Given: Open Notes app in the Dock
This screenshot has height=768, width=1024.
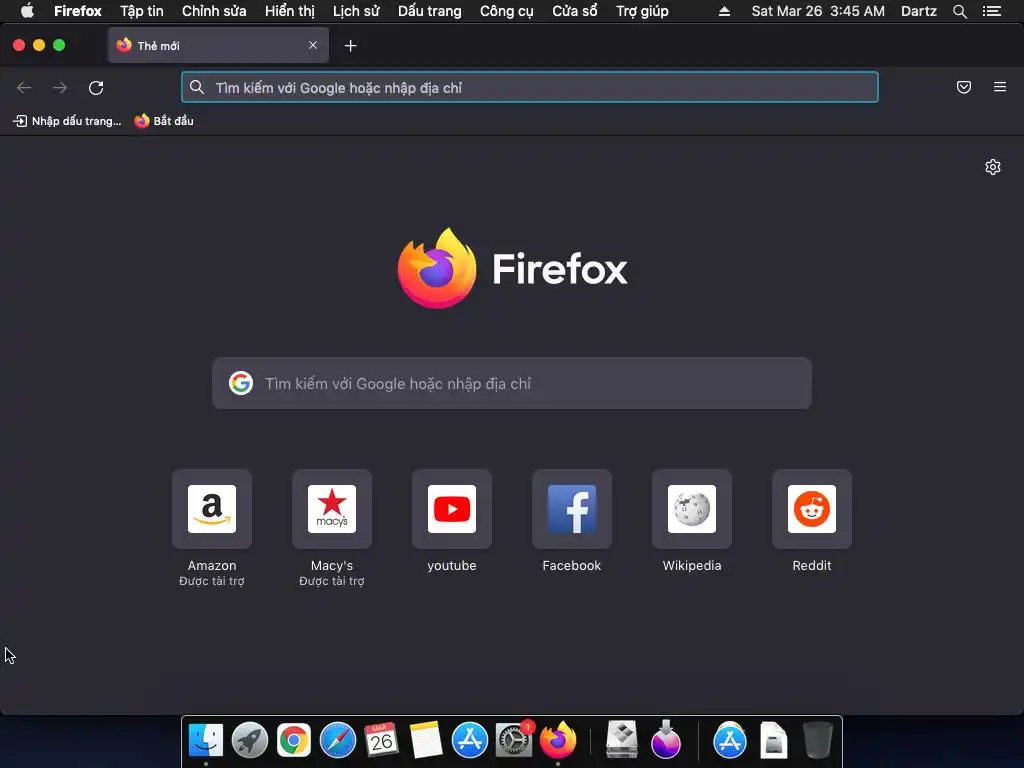Looking at the screenshot, I should 426,741.
